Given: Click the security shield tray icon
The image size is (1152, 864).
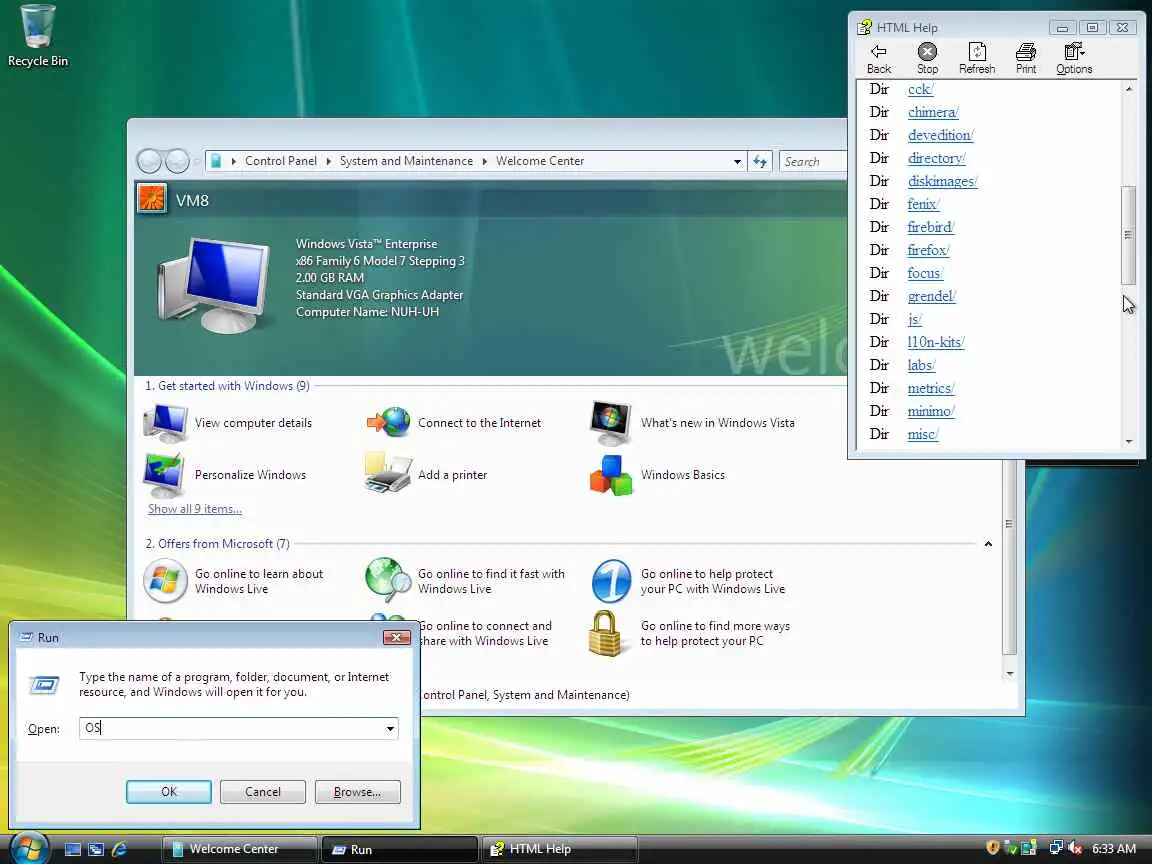Looking at the screenshot, I should 992,848.
